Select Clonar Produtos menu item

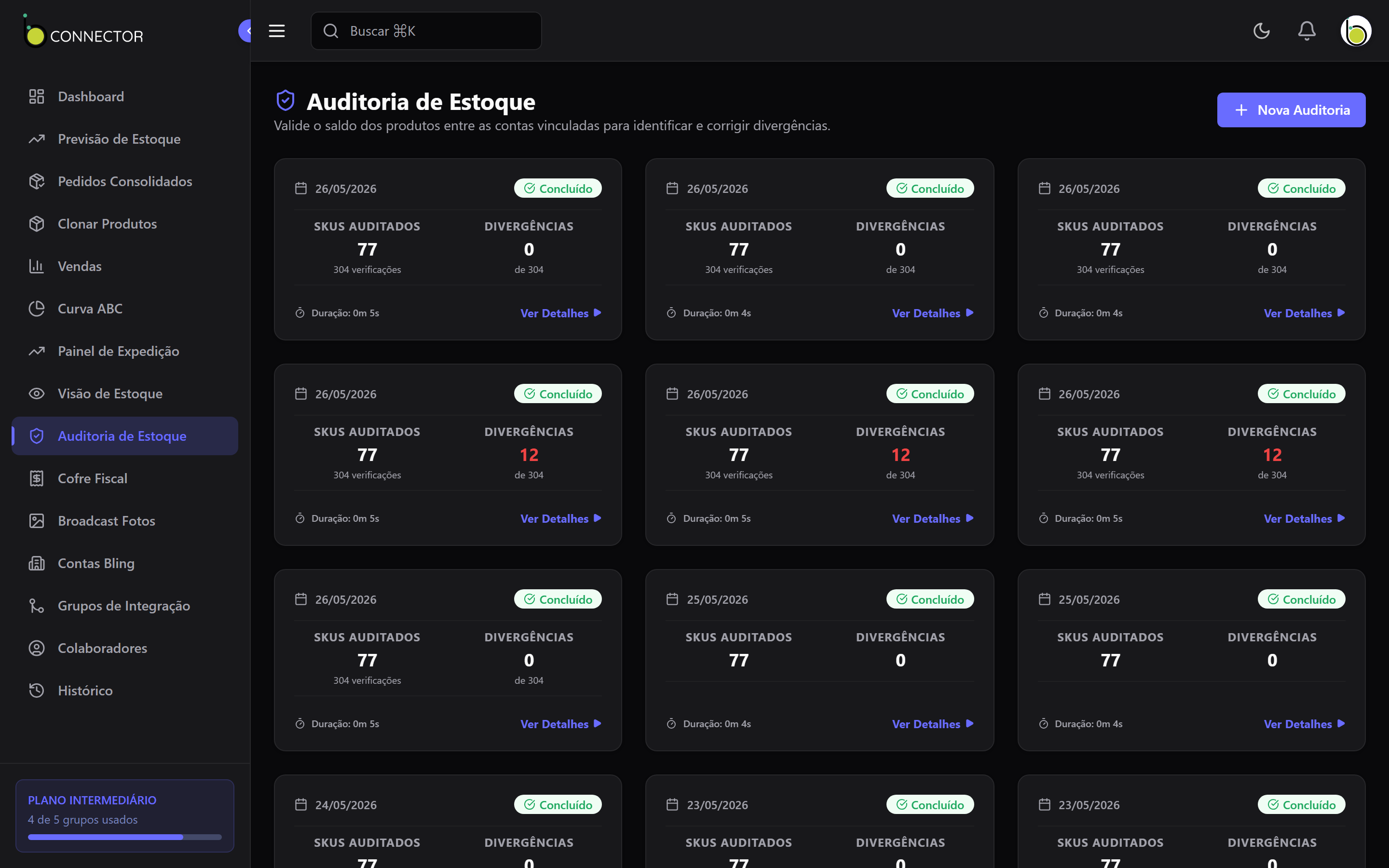coord(124,224)
